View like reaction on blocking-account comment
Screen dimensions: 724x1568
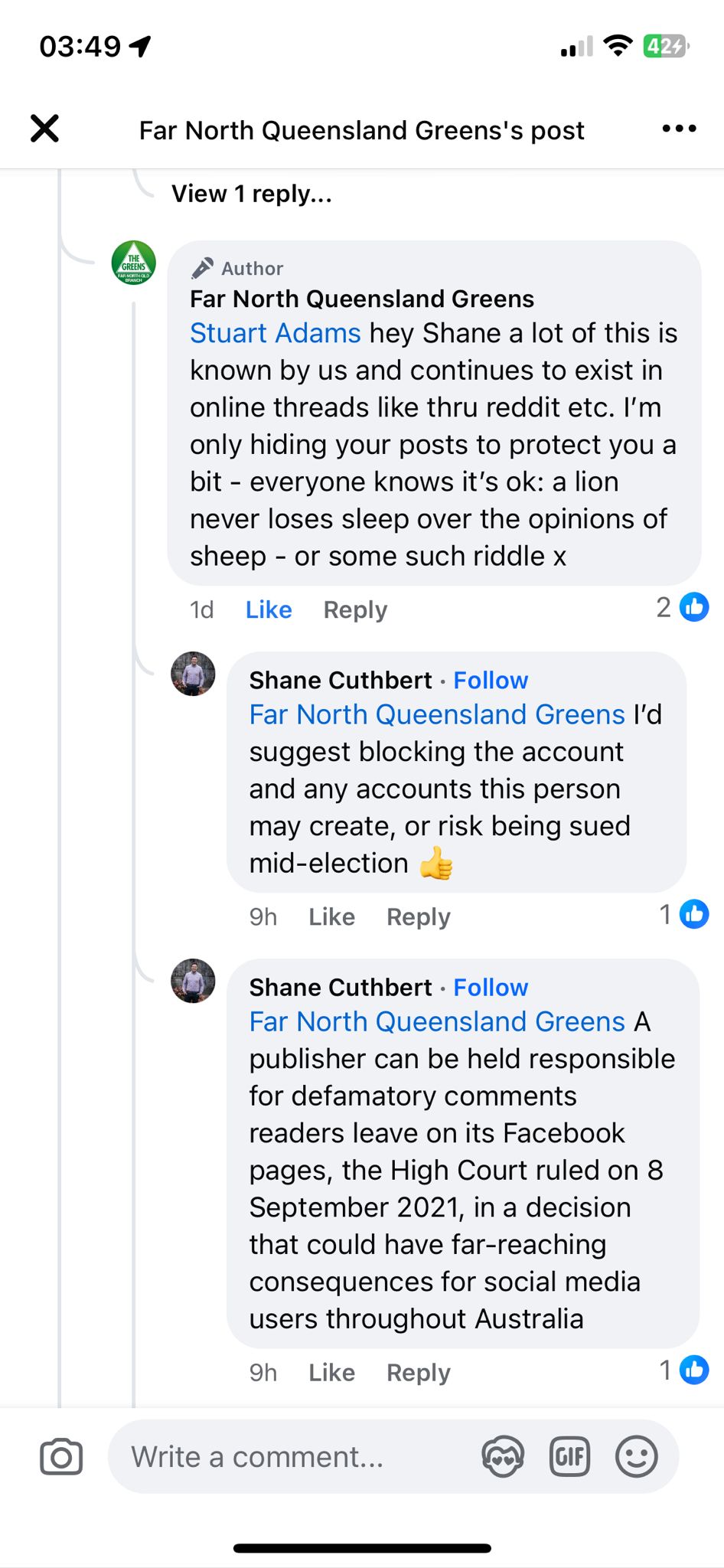(684, 914)
